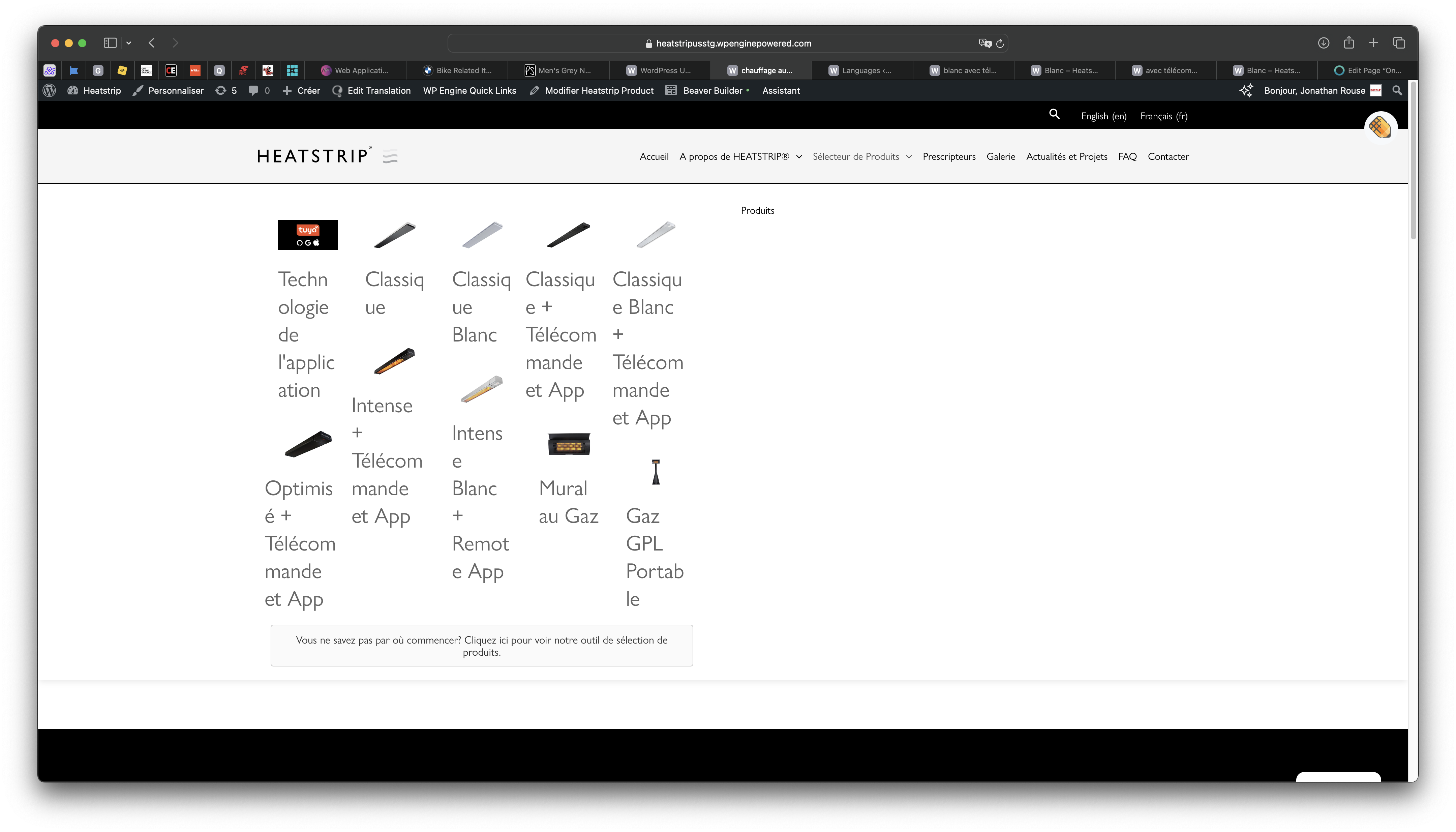
Task: Click Classique + Télécommande et App image
Action: coord(568,235)
